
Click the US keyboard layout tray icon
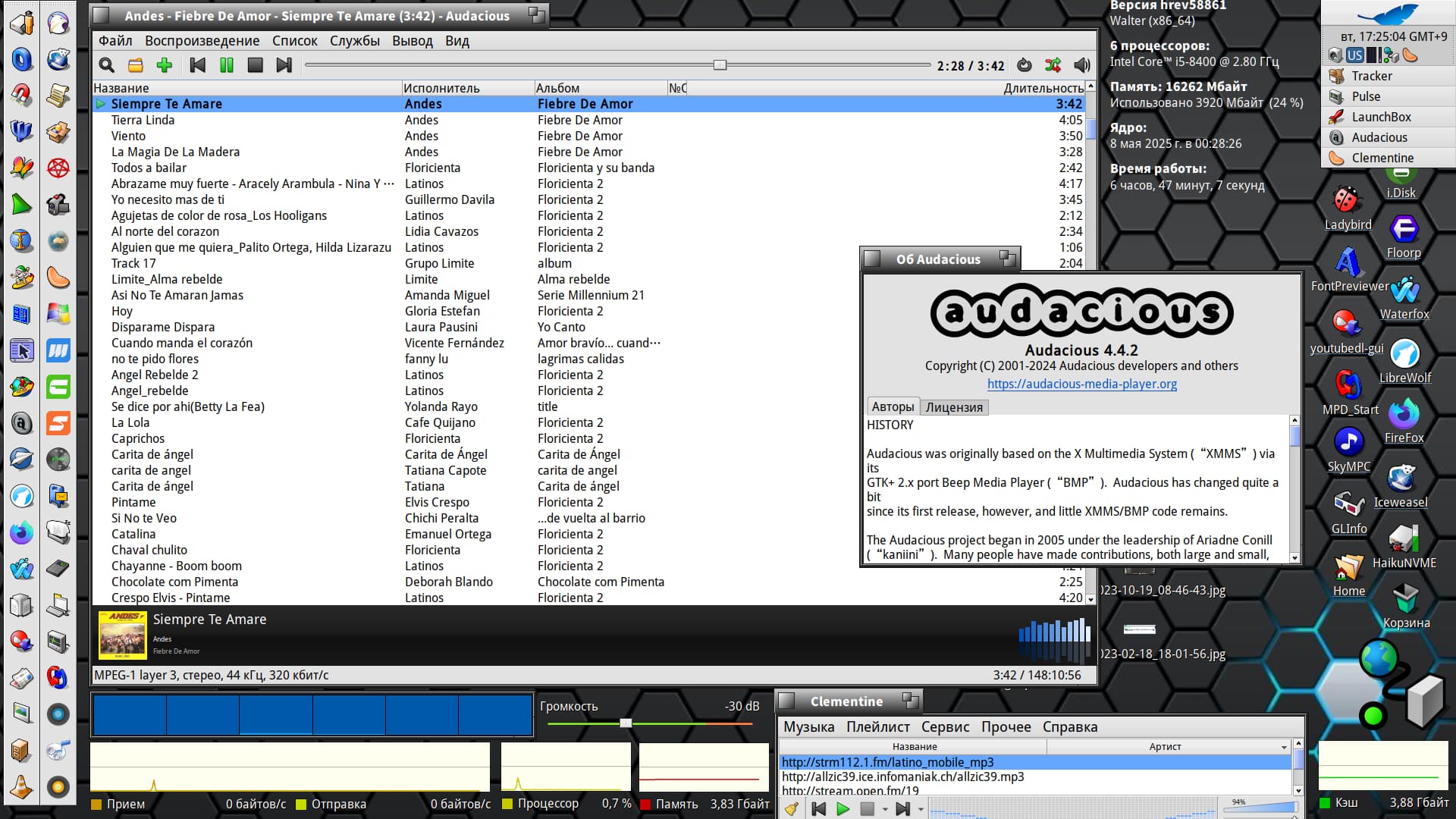(1354, 55)
